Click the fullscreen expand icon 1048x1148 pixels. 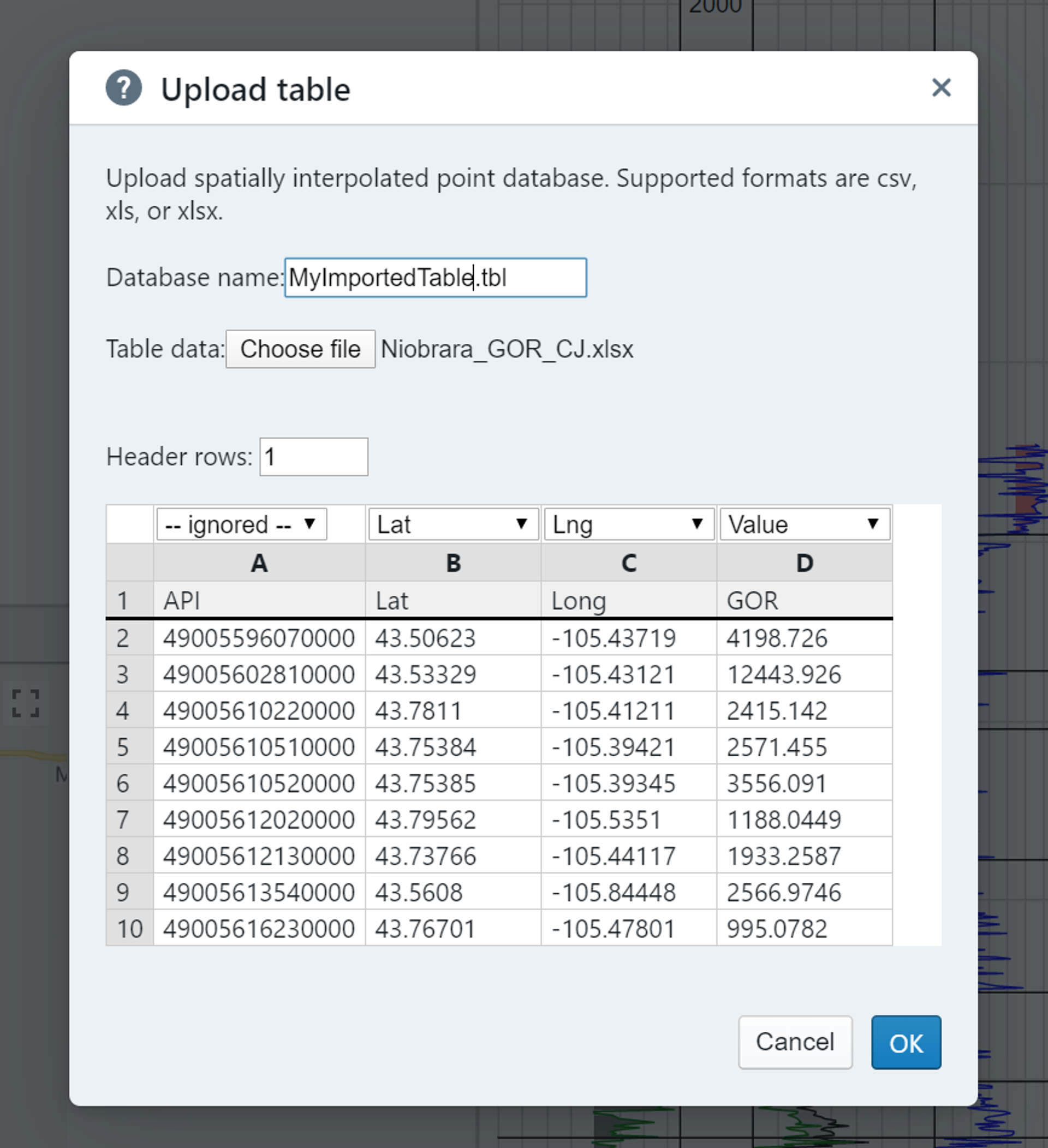[26, 703]
